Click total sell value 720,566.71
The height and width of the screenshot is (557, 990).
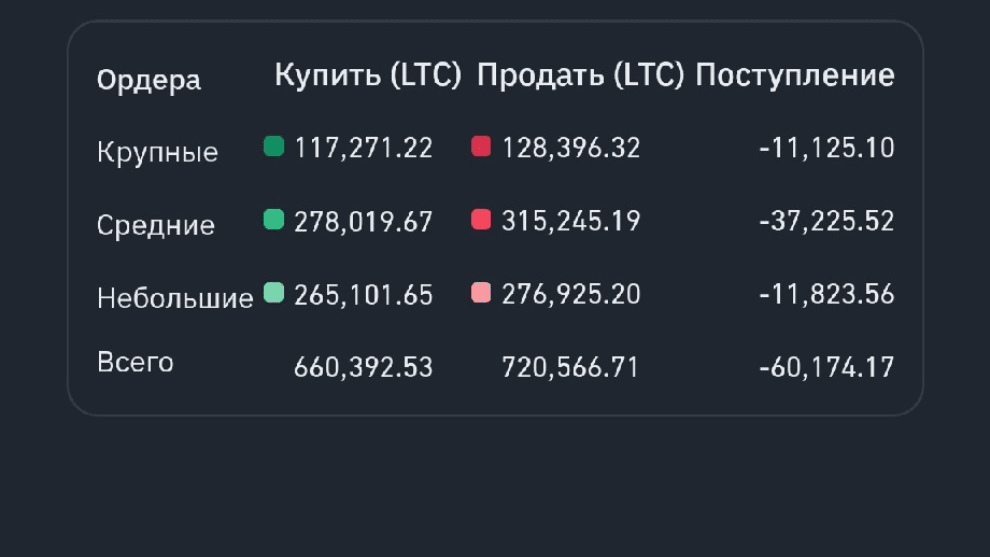pyautogui.click(x=570, y=368)
